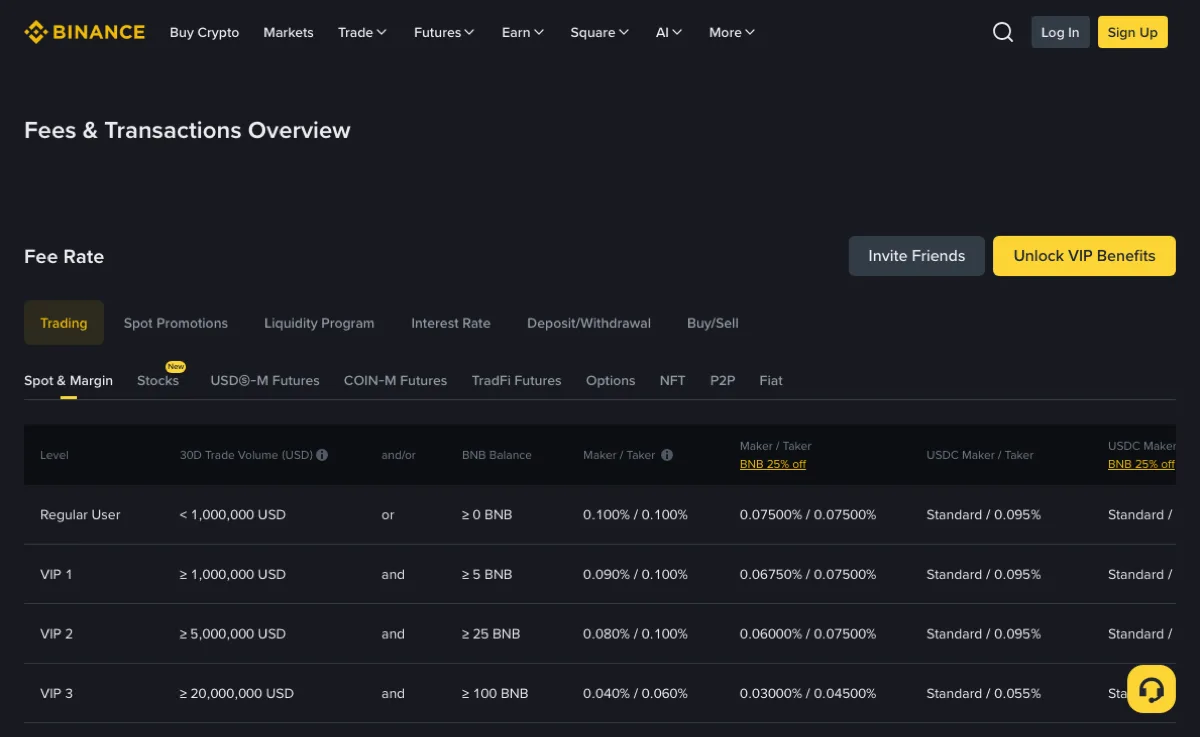Viewport: 1200px width, 737px height.
Task: Click BNB 25% off link under Maker / Taker
Action: point(773,464)
